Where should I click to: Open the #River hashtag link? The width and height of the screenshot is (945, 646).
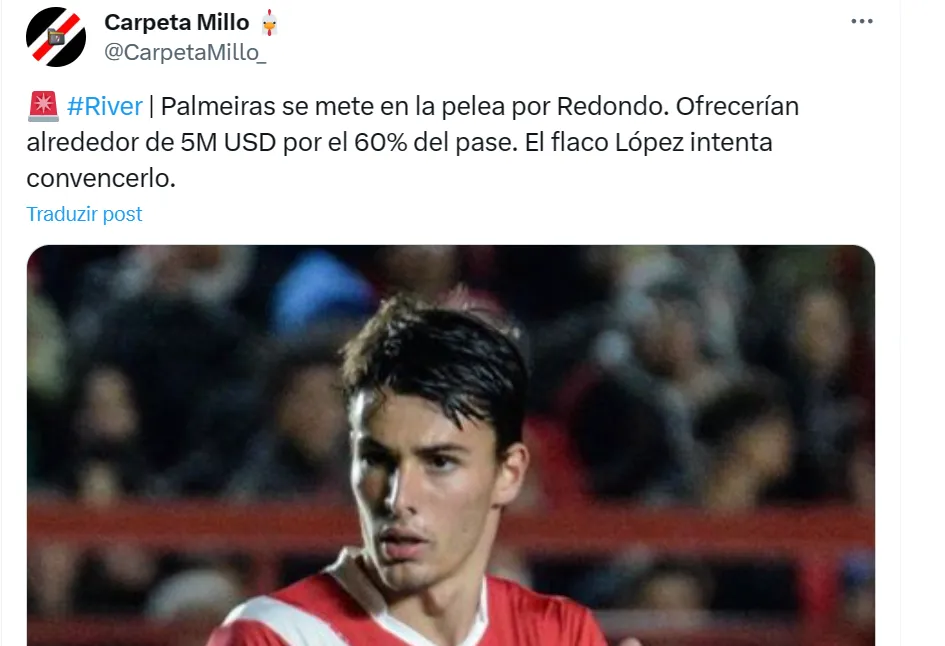click(x=105, y=107)
